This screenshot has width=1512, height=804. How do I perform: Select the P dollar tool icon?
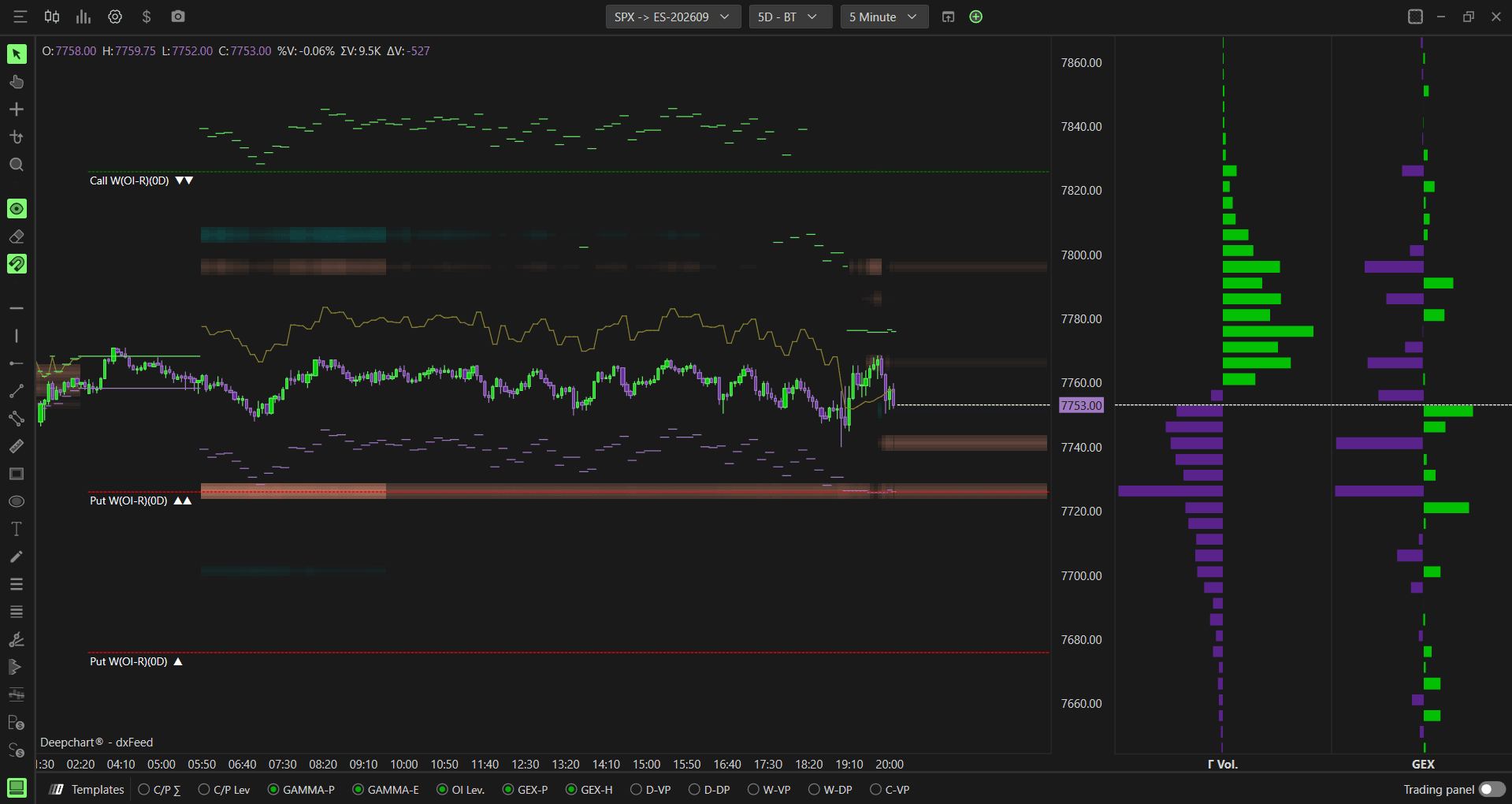(17, 722)
